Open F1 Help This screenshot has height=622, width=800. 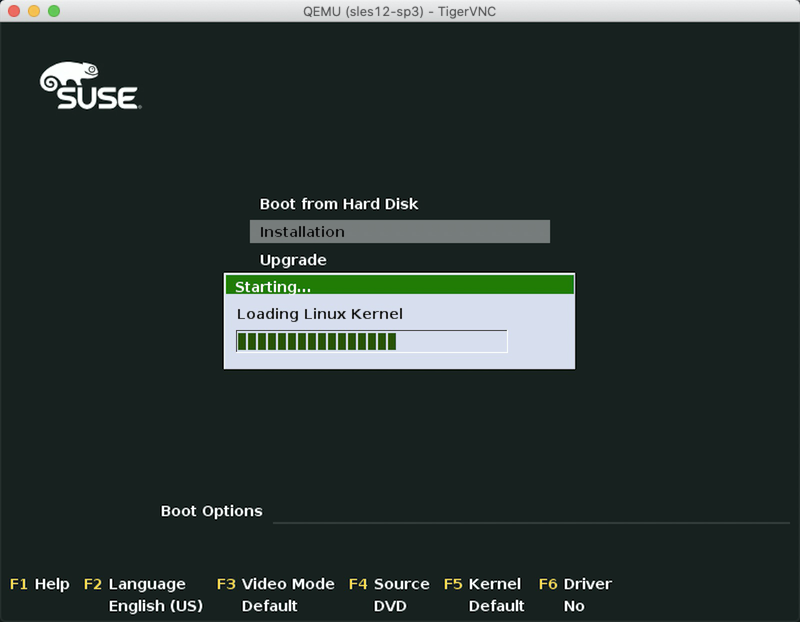(40, 584)
